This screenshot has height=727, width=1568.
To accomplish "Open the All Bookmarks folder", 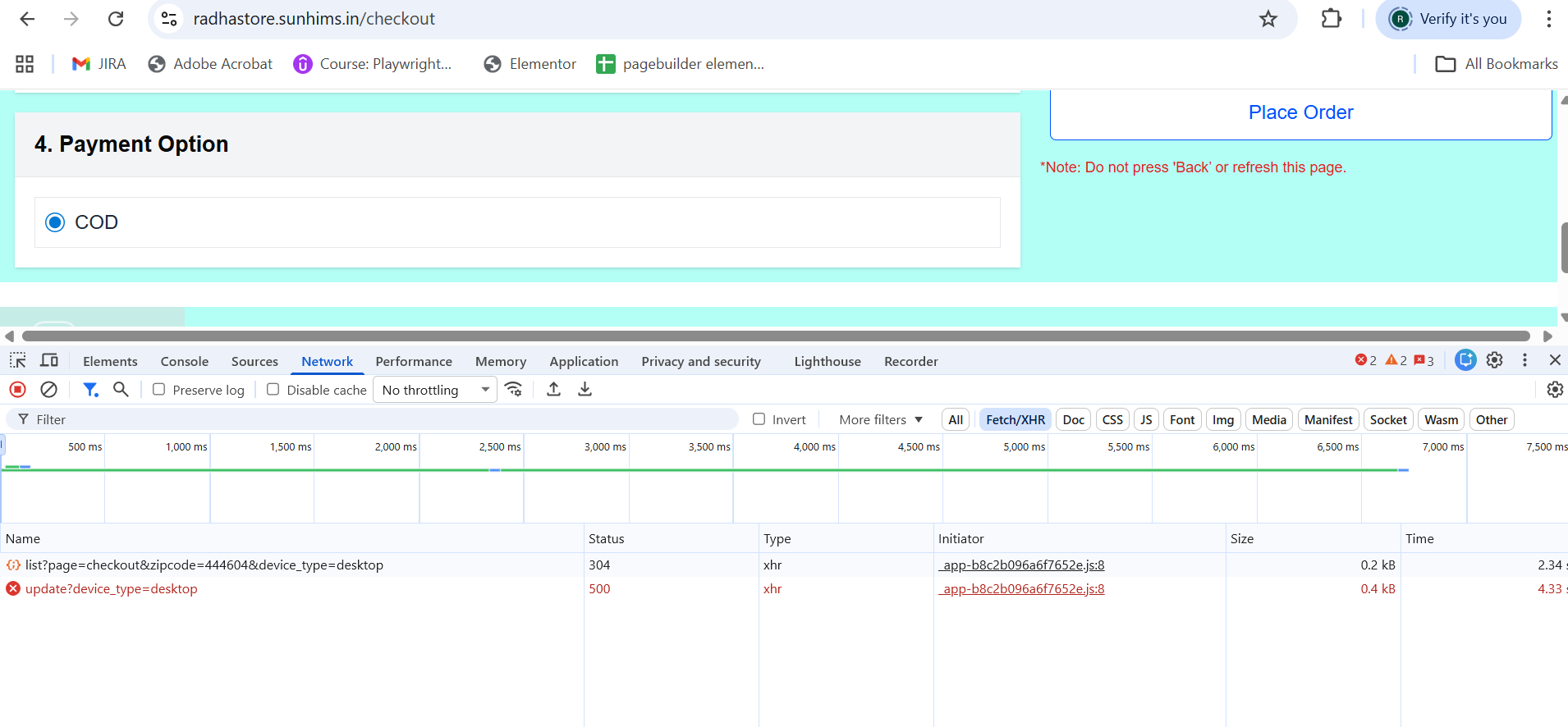I will [1496, 64].
